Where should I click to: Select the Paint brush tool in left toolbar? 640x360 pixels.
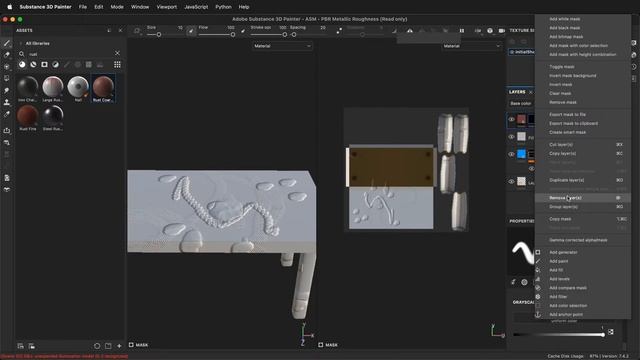[7, 43]
